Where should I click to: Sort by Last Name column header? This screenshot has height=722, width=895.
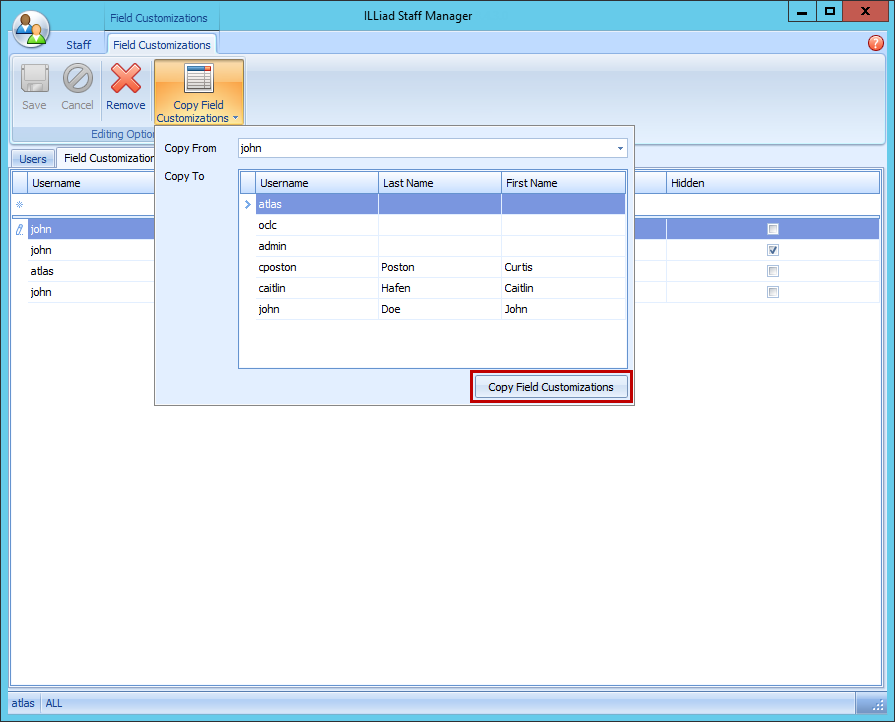(x=439, y=183)
